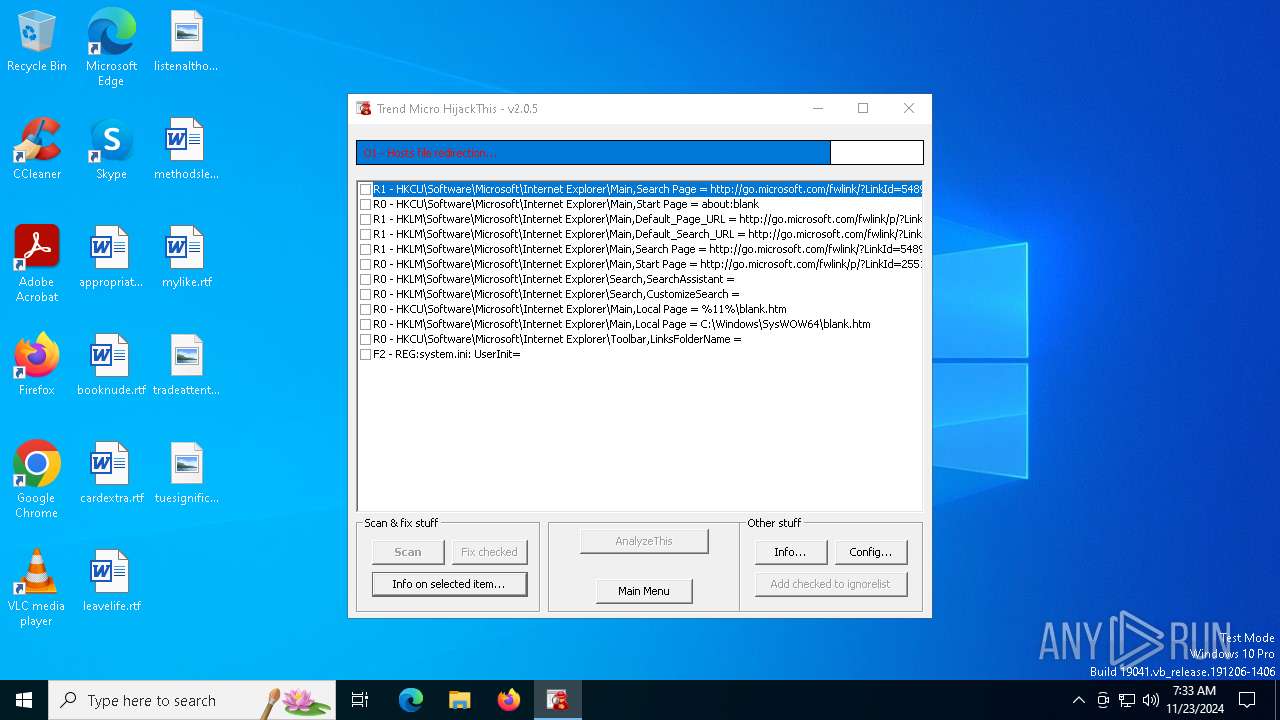Screen dimensions: 1280x720
Task: Show hidden system tray icons chevron
Action: coord(1078,700)
